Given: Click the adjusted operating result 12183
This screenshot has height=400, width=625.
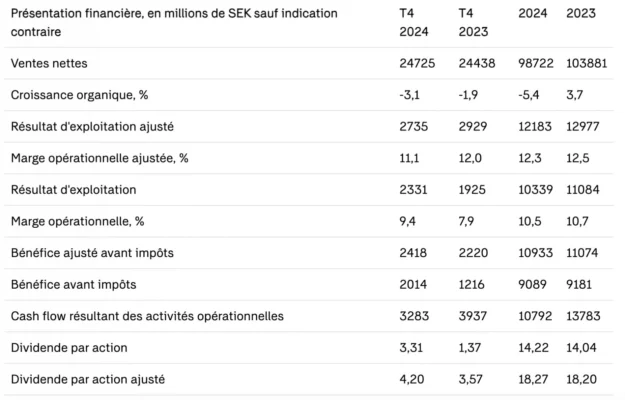Looking at the screenshot, I should 535,126.
